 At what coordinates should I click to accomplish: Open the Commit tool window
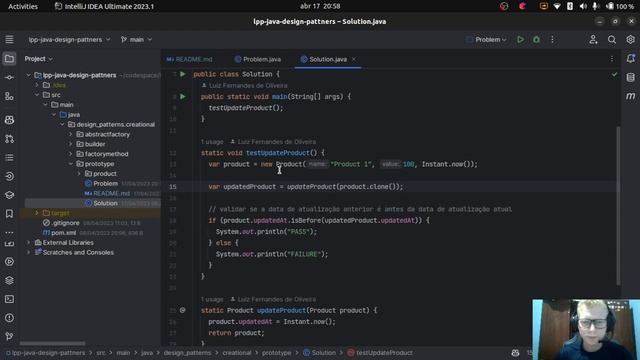click(x=9, y=77)
